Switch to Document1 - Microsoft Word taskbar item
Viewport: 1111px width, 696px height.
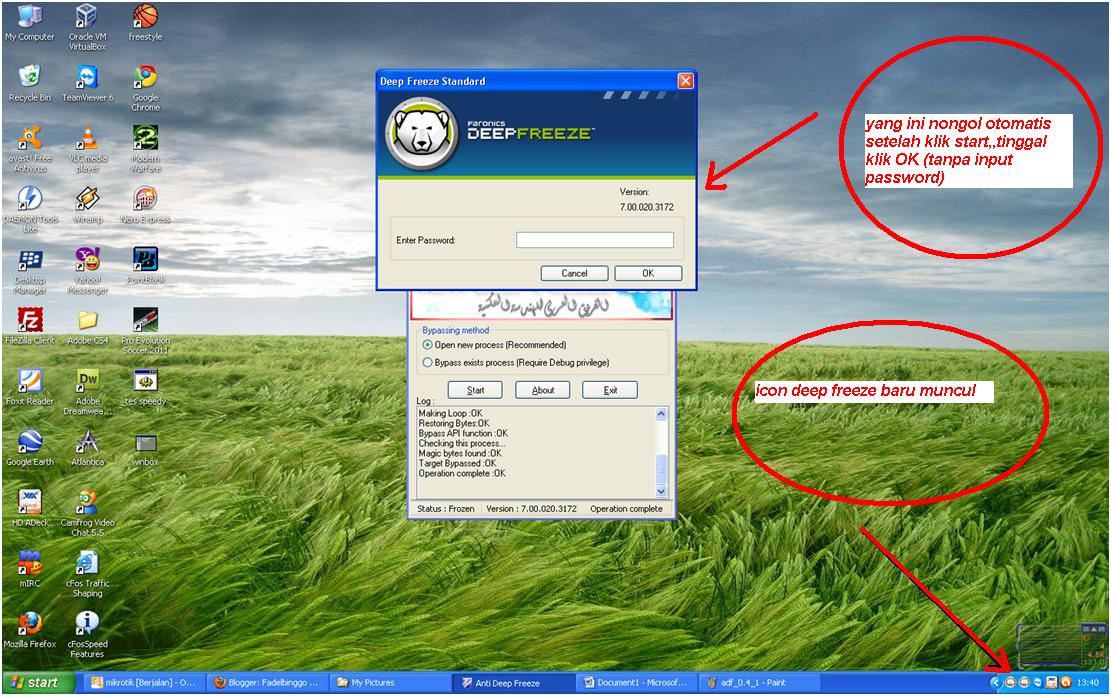[x=636, y=683]
